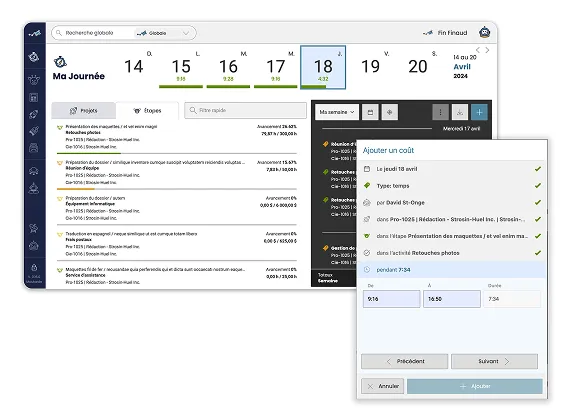Click the person icon beside par David St-Onge
This screenshot has height=418, width=582.
pyautogui.click(x=367, y=203)
